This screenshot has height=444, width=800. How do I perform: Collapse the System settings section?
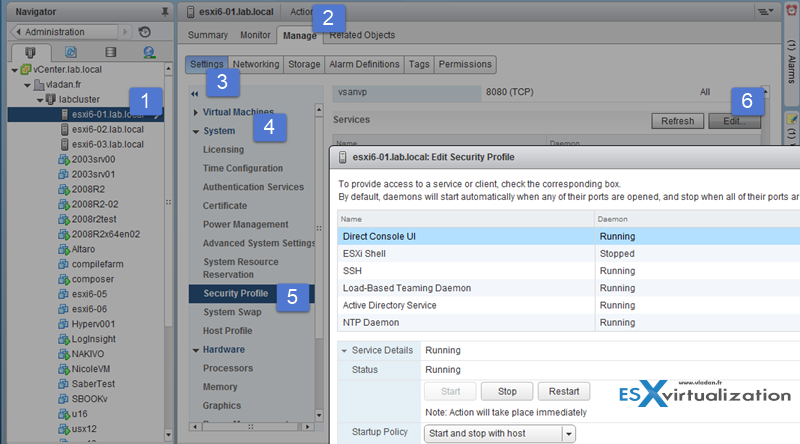[x=195, y=131]
